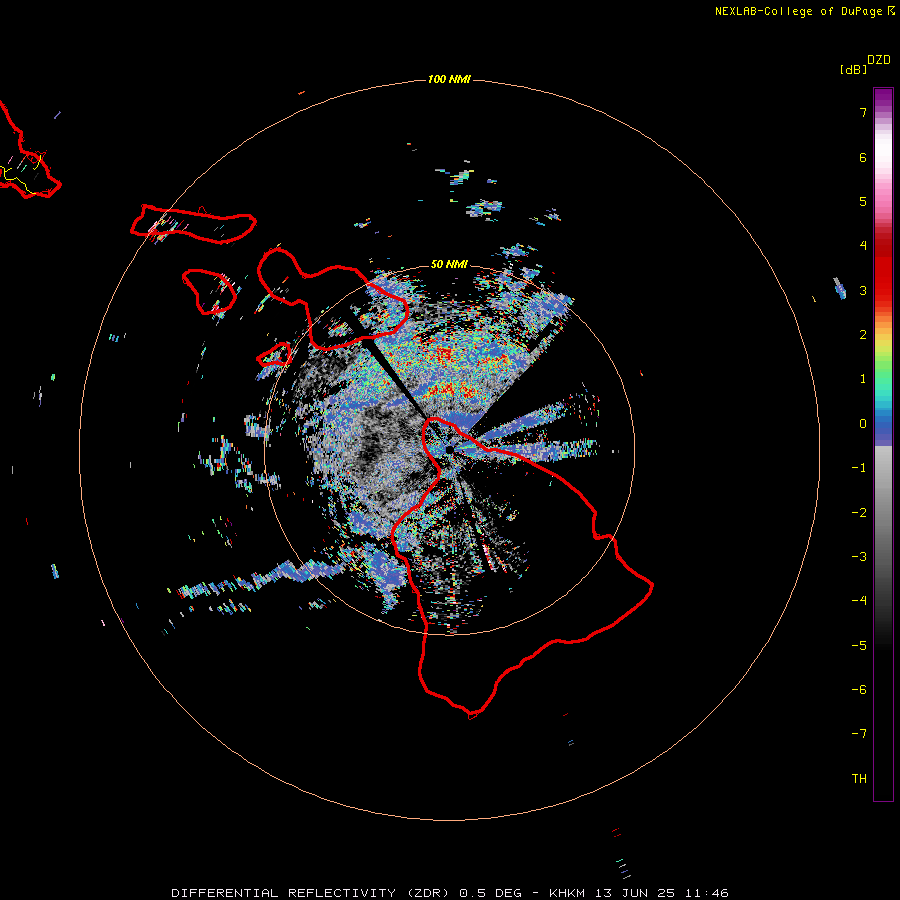This screenshot has width=900, height=900.
Task: Click the 0 value on color scale
Action: point(863,424)
